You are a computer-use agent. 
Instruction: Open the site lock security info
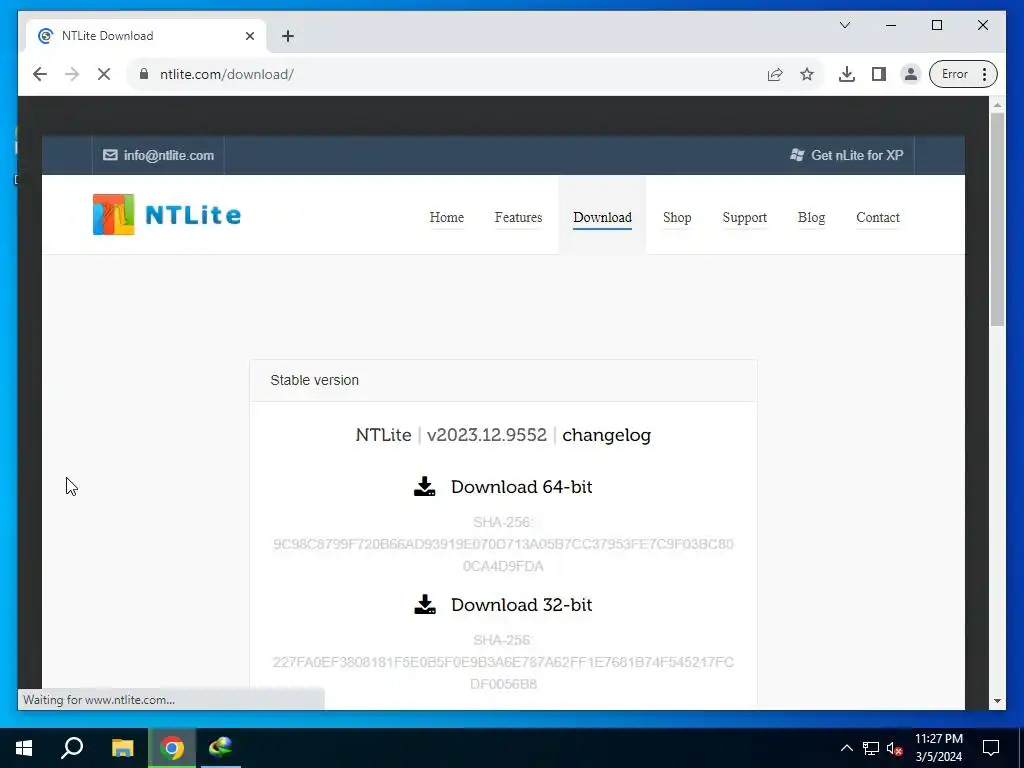(144, 74)
